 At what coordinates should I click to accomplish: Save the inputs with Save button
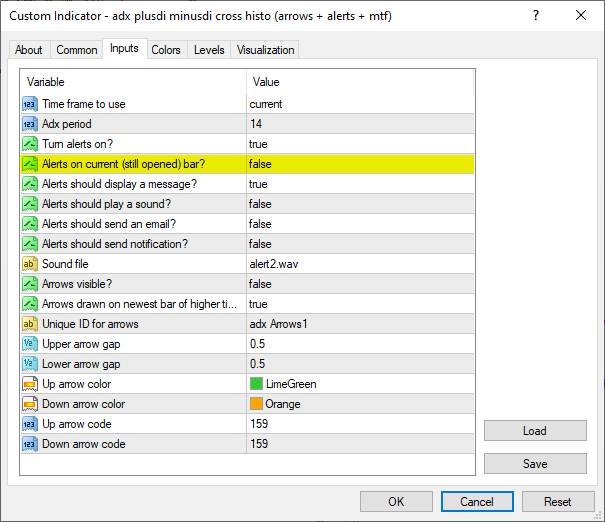[535, 463]
